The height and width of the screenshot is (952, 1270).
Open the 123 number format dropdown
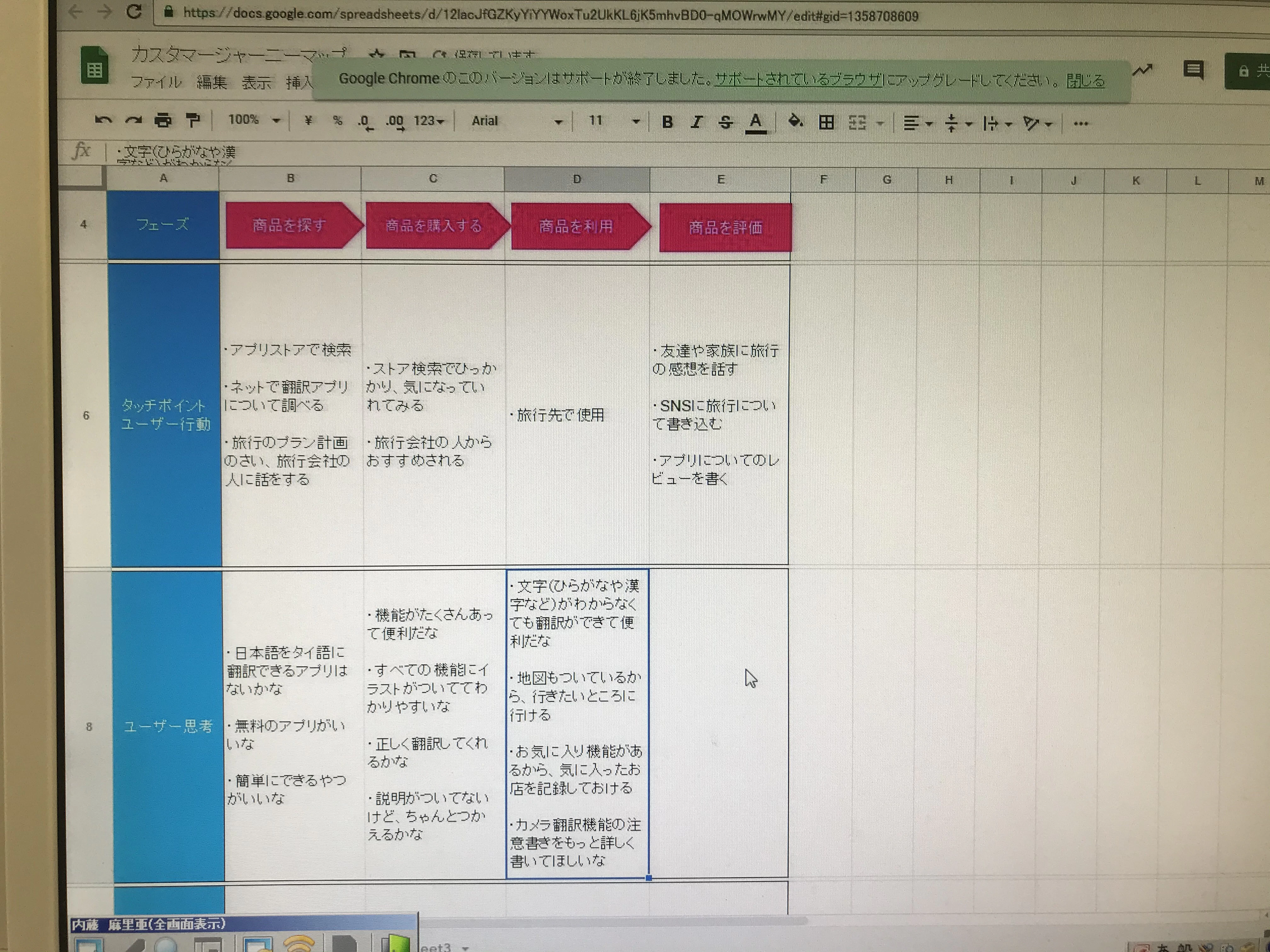[x=429, y=121]
